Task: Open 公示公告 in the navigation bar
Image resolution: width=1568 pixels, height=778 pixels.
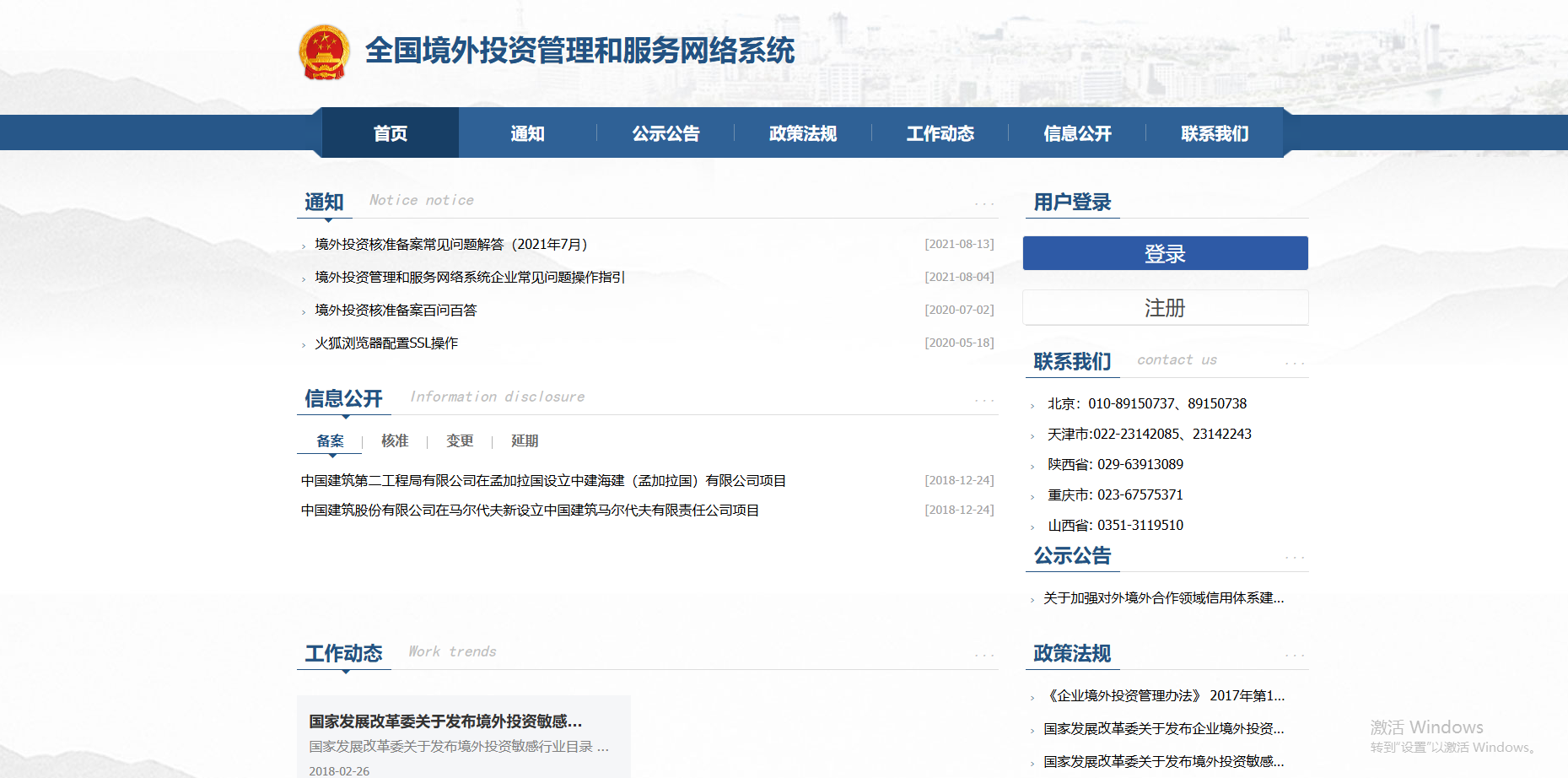Action: coord(665,133)
